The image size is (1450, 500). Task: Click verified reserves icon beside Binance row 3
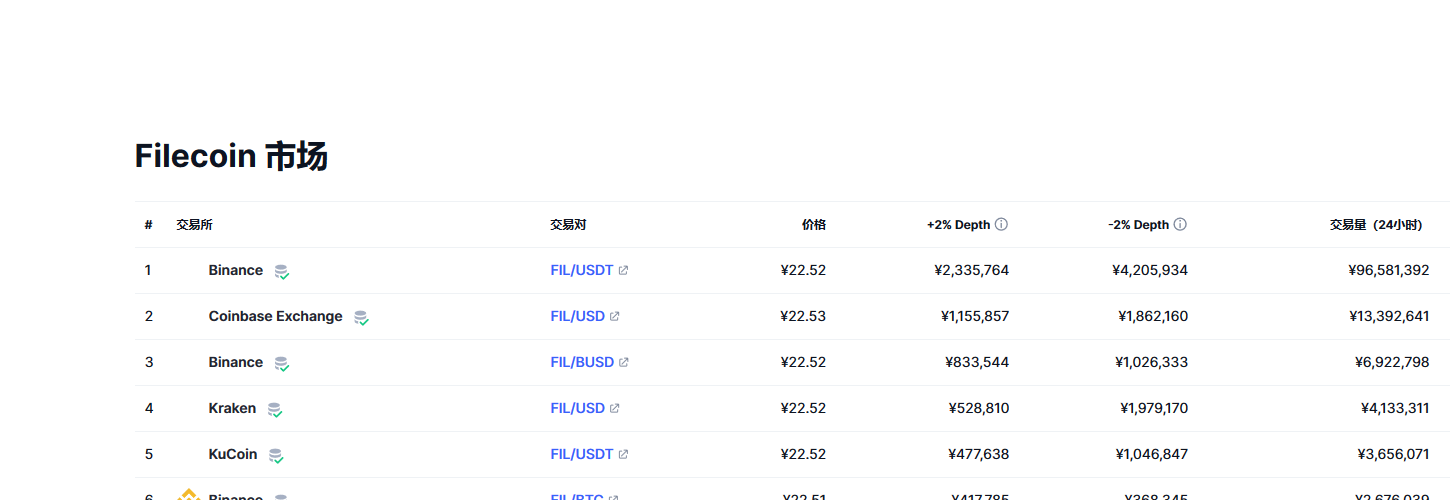pyautogui.click(x=282, y=363)
